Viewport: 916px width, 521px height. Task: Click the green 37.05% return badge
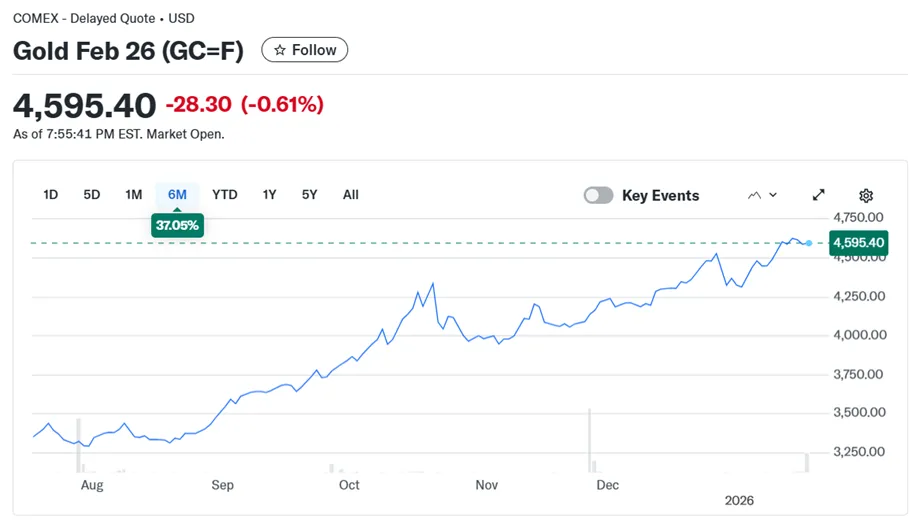[177, 225]
